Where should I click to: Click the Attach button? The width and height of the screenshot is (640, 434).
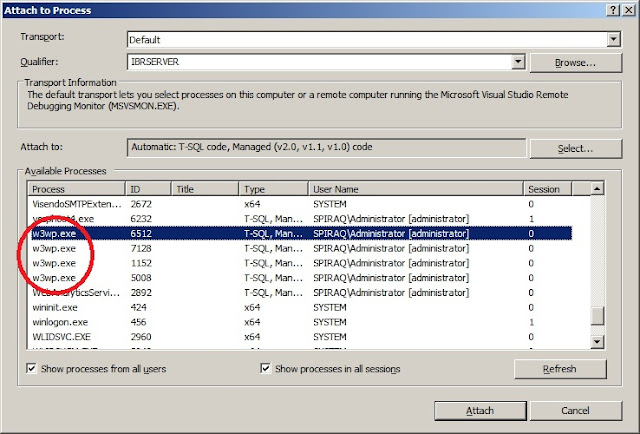tap(480, 411)
